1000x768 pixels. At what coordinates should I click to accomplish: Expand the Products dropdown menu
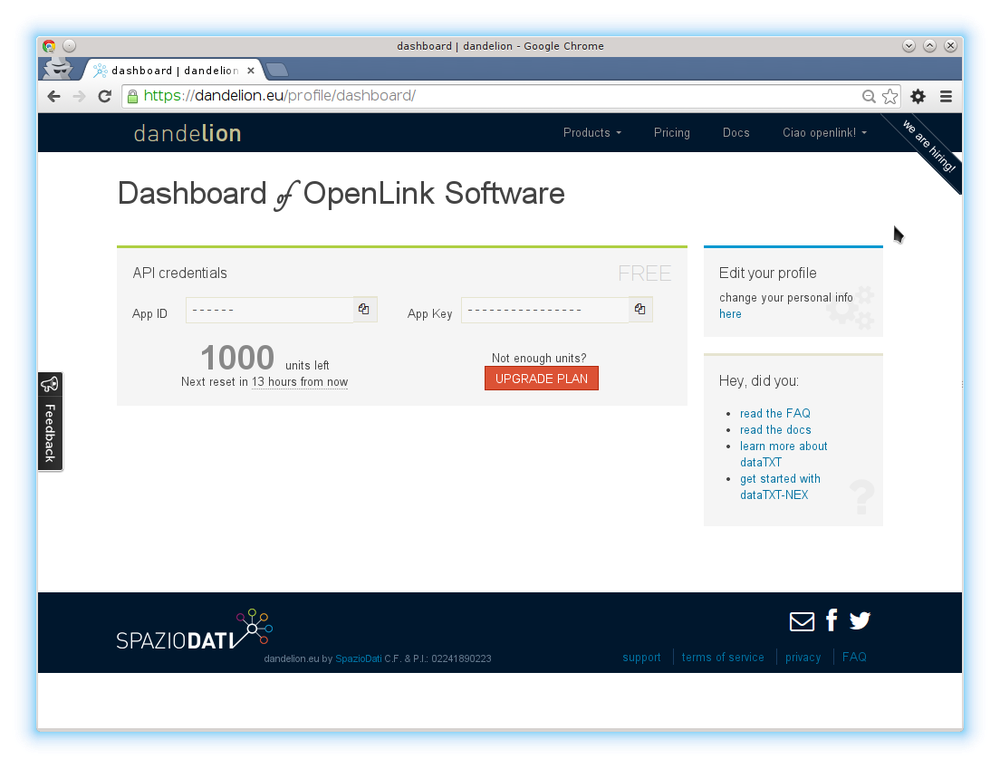(592, 133)
